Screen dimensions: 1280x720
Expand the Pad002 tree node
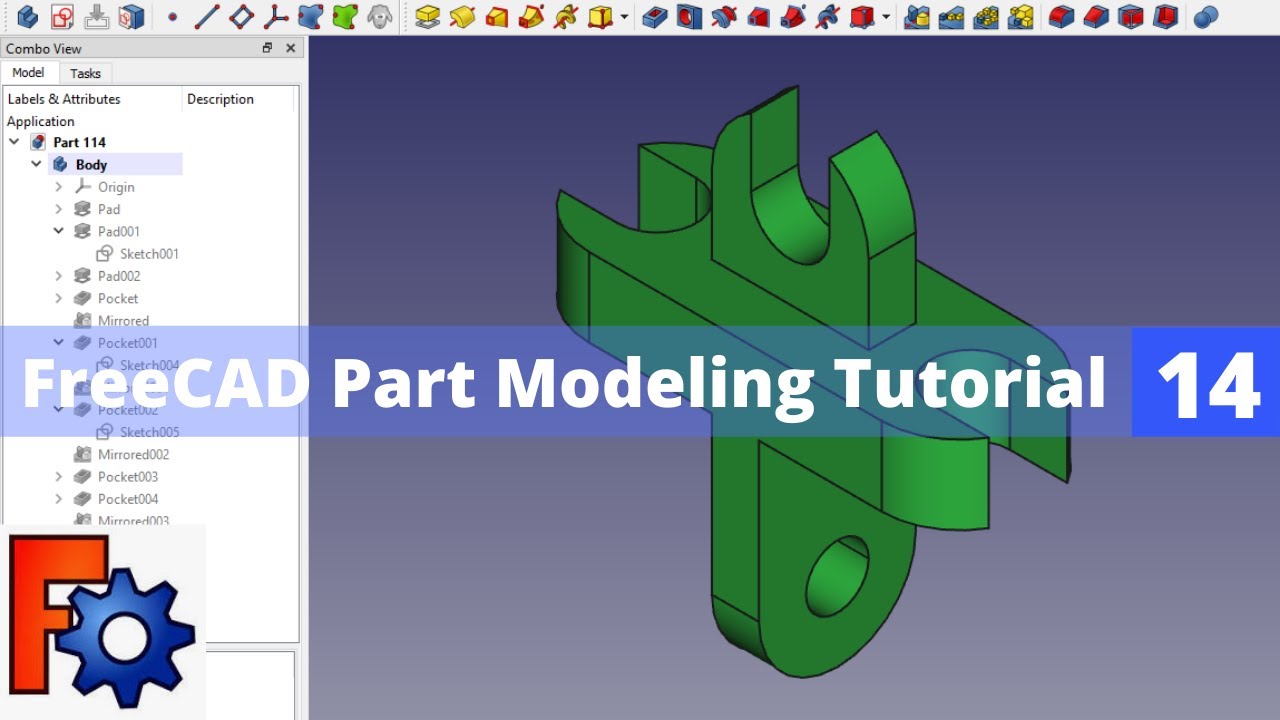coord(58,276)
